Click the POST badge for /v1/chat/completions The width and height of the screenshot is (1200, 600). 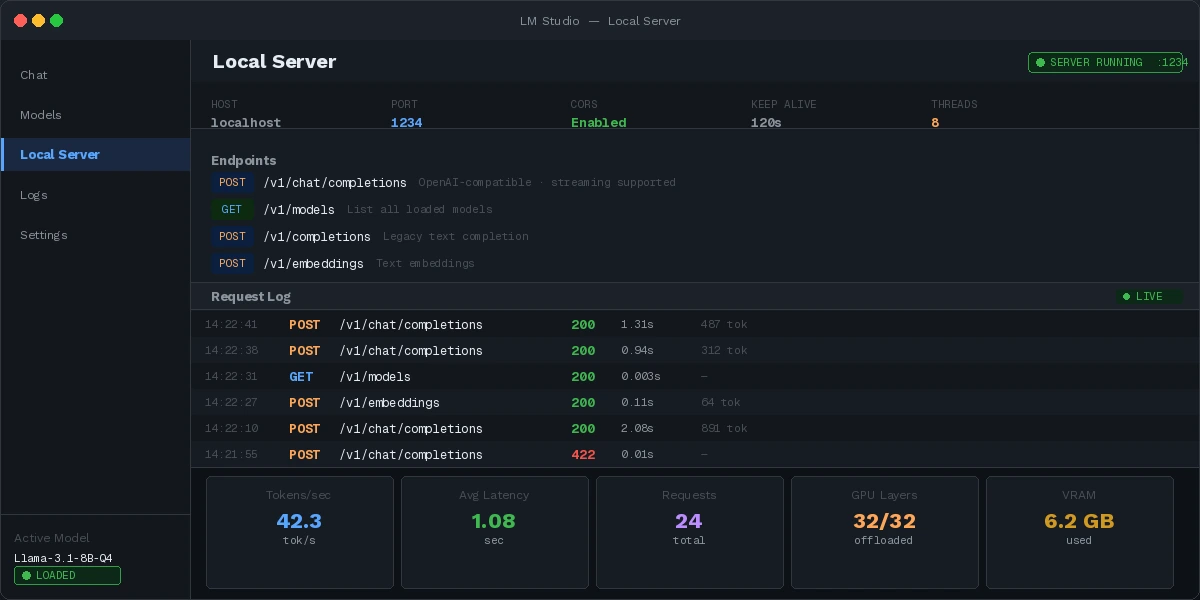click(x=232, y=183)
